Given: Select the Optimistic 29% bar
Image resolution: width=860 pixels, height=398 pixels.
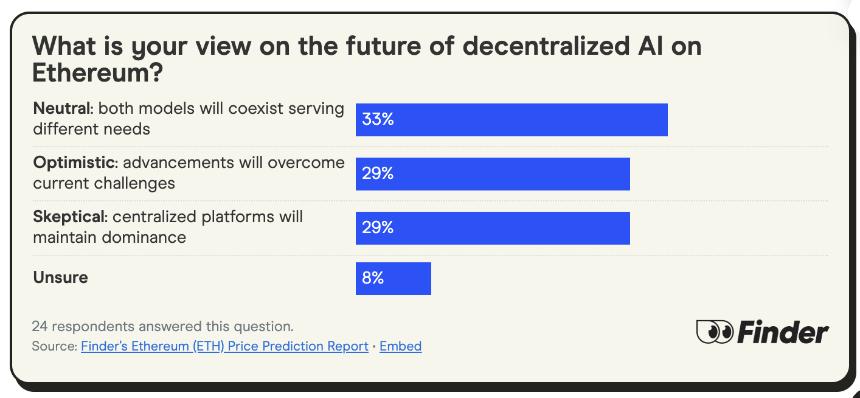Looking at the screenshot, I should (493, 174).
